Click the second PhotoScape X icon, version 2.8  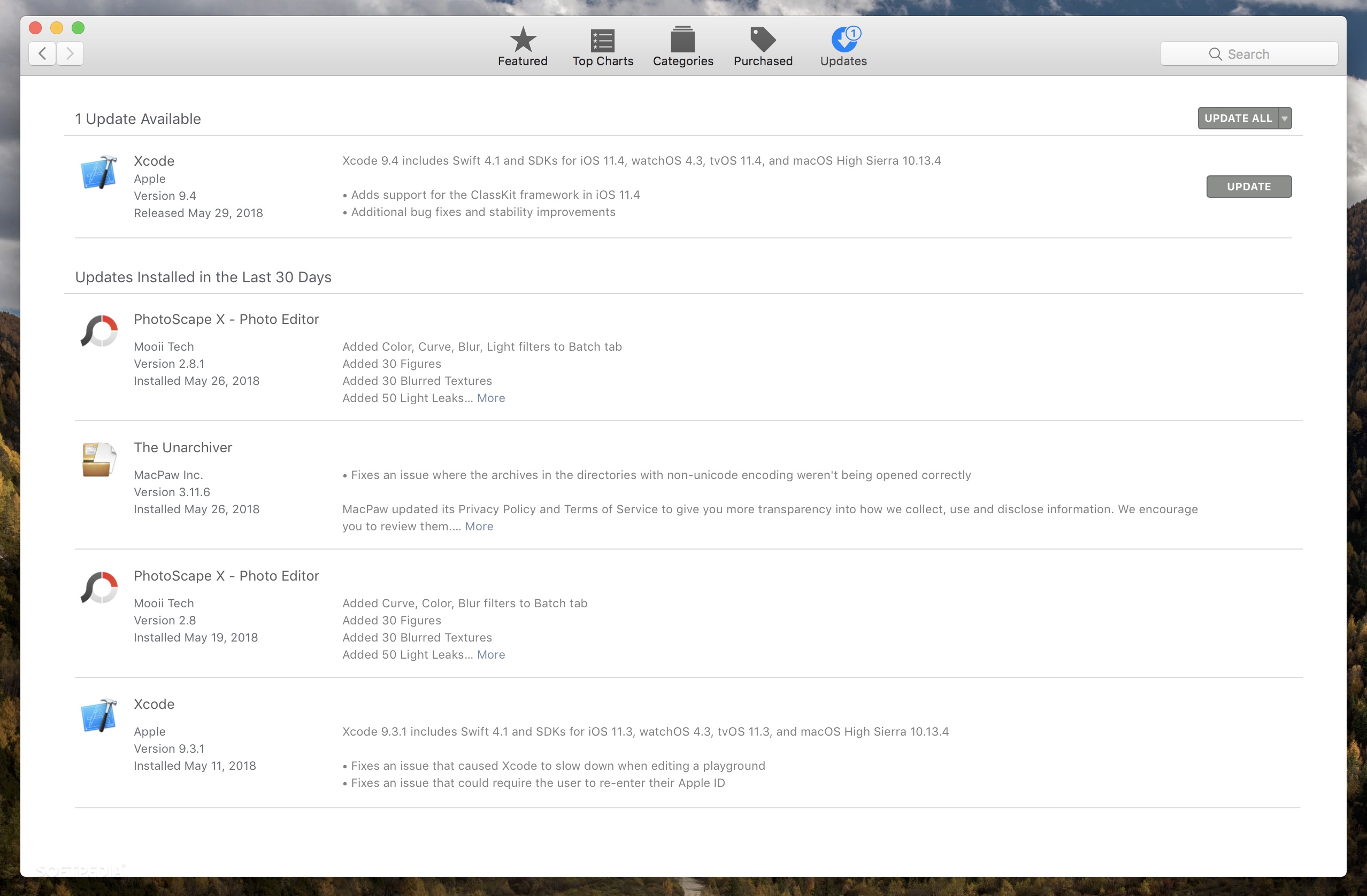click(x=99, y=588)
